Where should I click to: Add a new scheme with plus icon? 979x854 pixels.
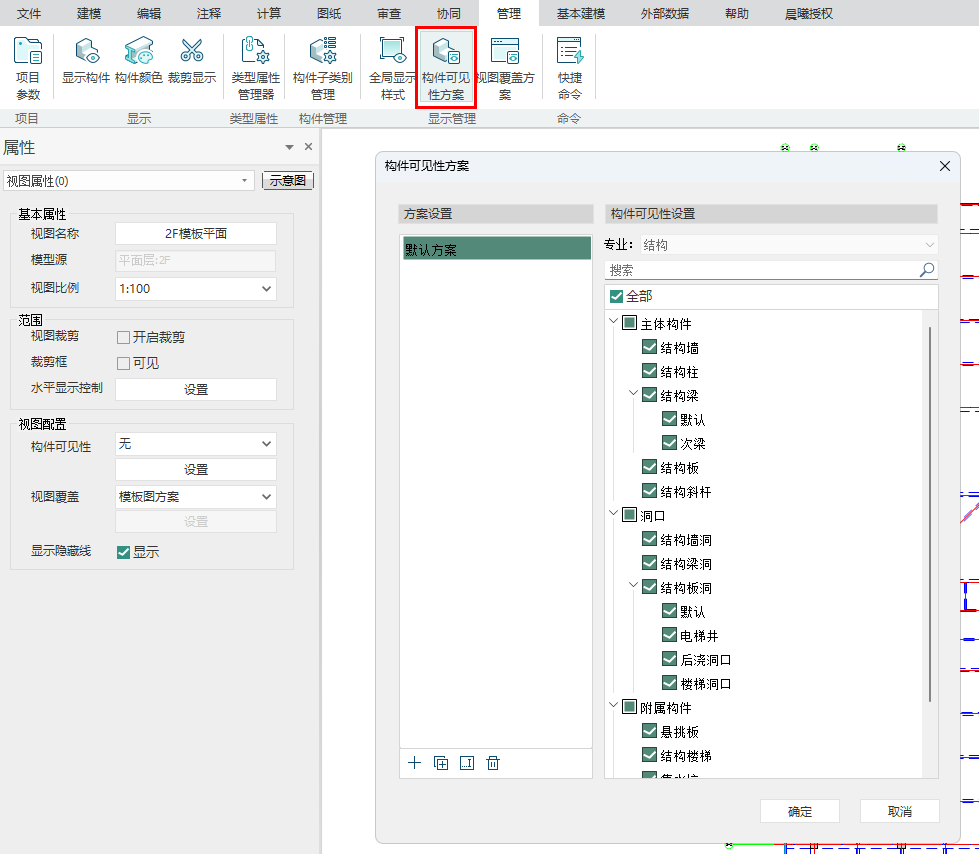(415, 763)
